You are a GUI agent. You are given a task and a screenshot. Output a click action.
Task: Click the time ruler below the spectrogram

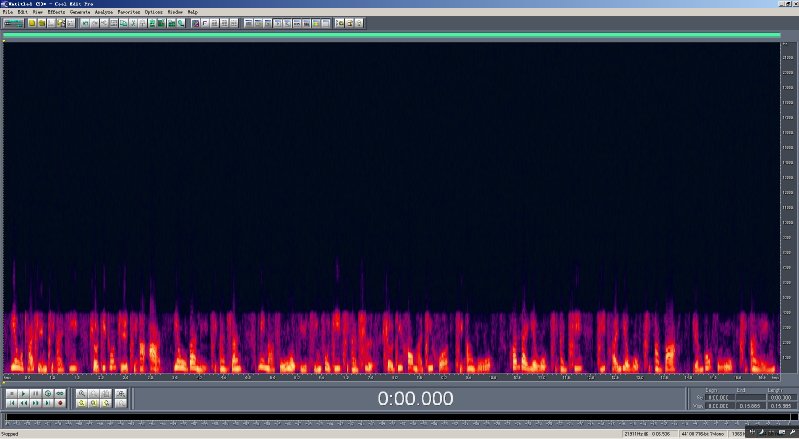pyautogui.click(x=391, y=378)
